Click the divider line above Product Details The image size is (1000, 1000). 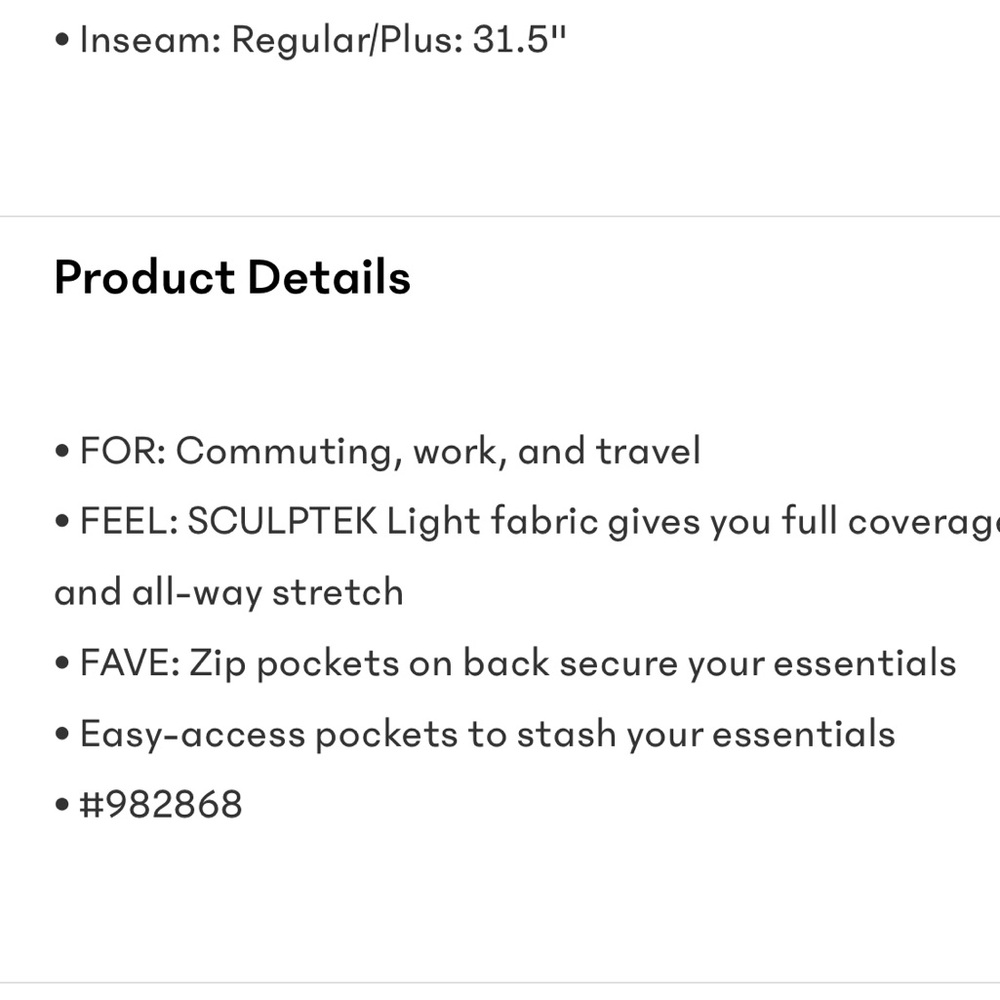500,216
